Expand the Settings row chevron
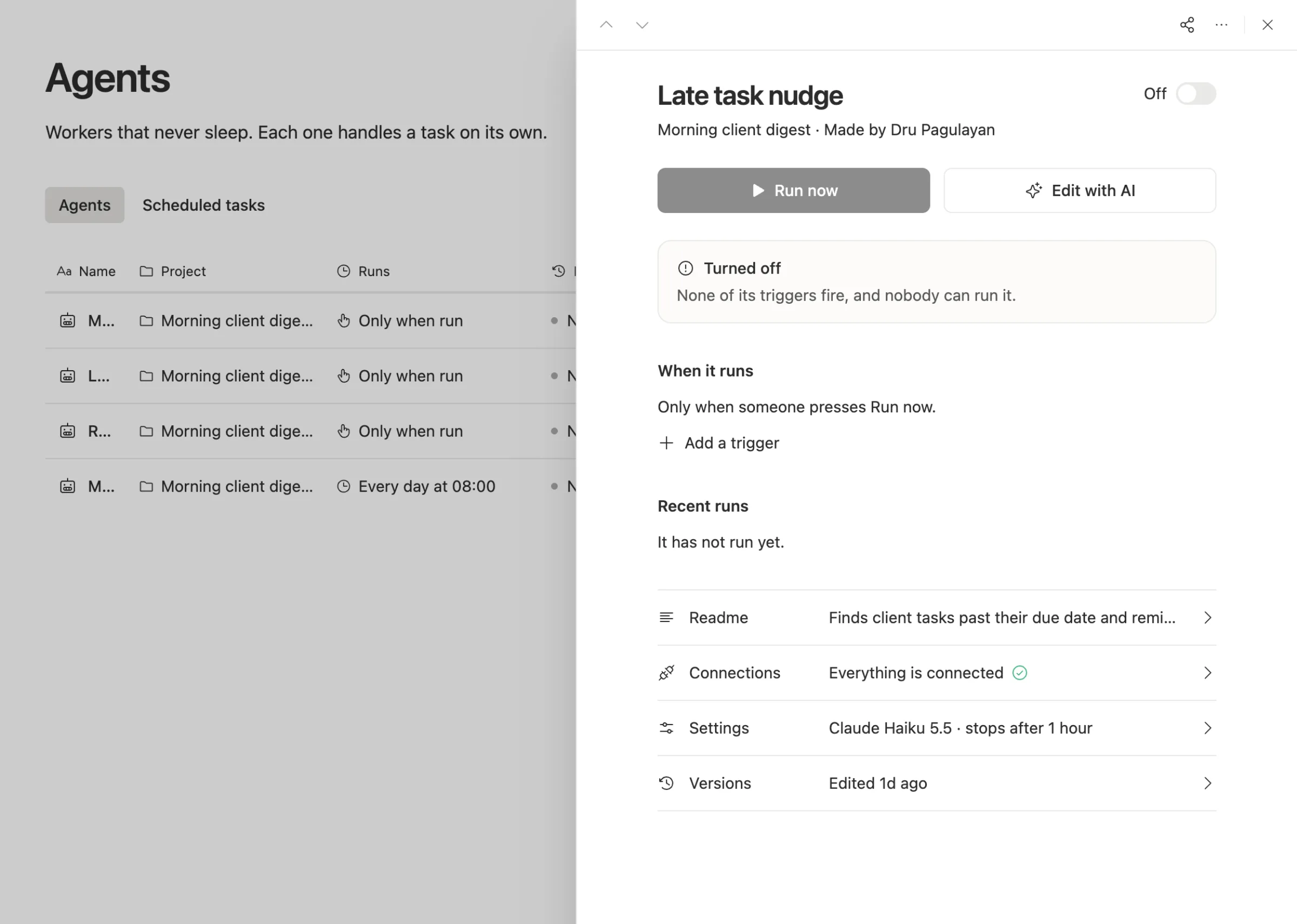Viewport: 1297px width, 924px height. tap(1207, 728)
